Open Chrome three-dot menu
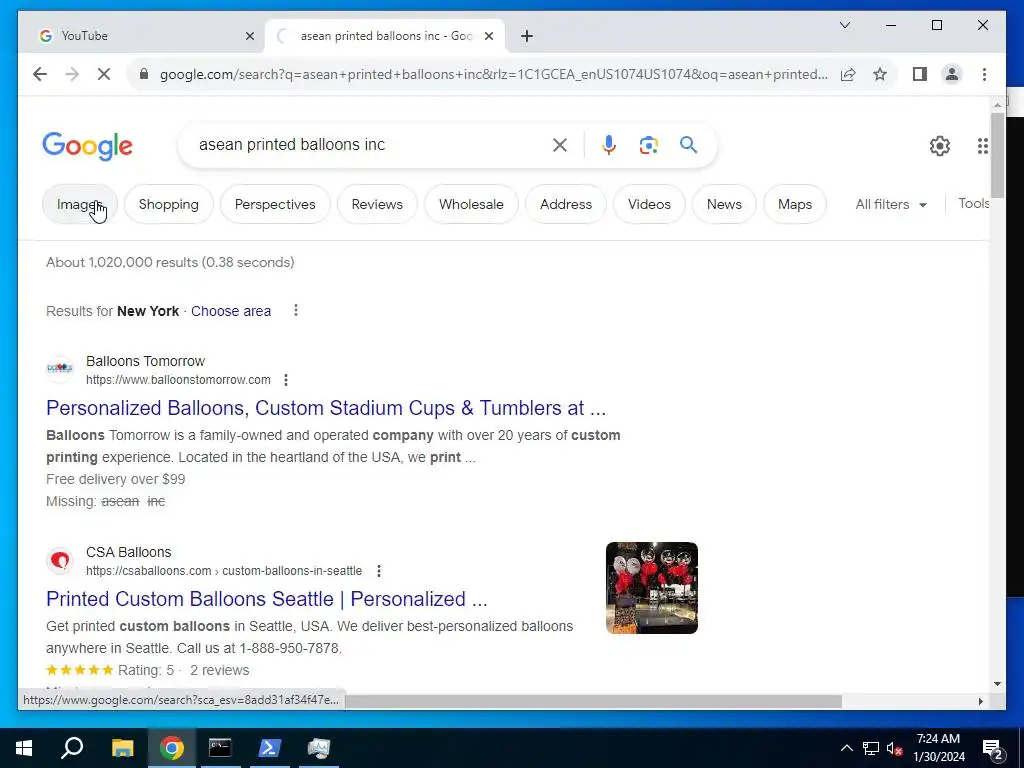 (x=984, y=74)
